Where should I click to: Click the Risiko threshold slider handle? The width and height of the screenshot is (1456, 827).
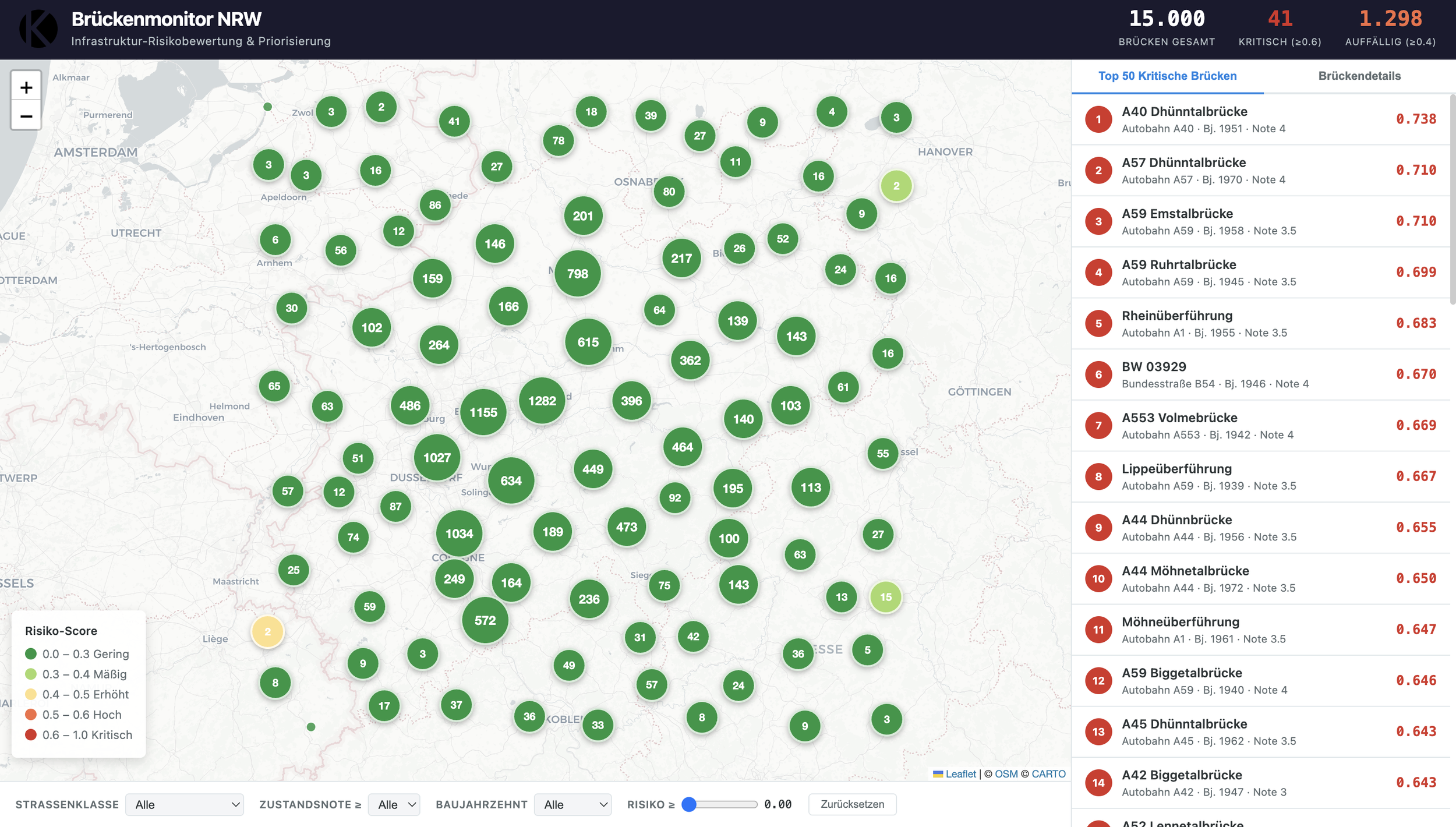click(x=689, y=805)
